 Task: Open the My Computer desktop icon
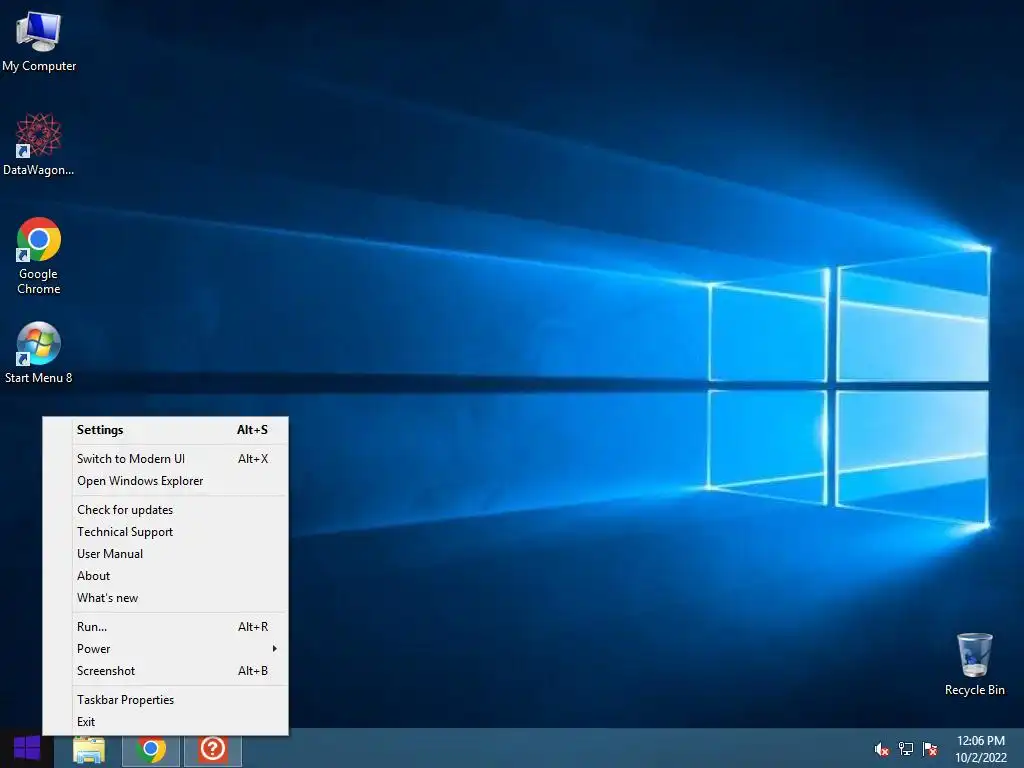39,40
